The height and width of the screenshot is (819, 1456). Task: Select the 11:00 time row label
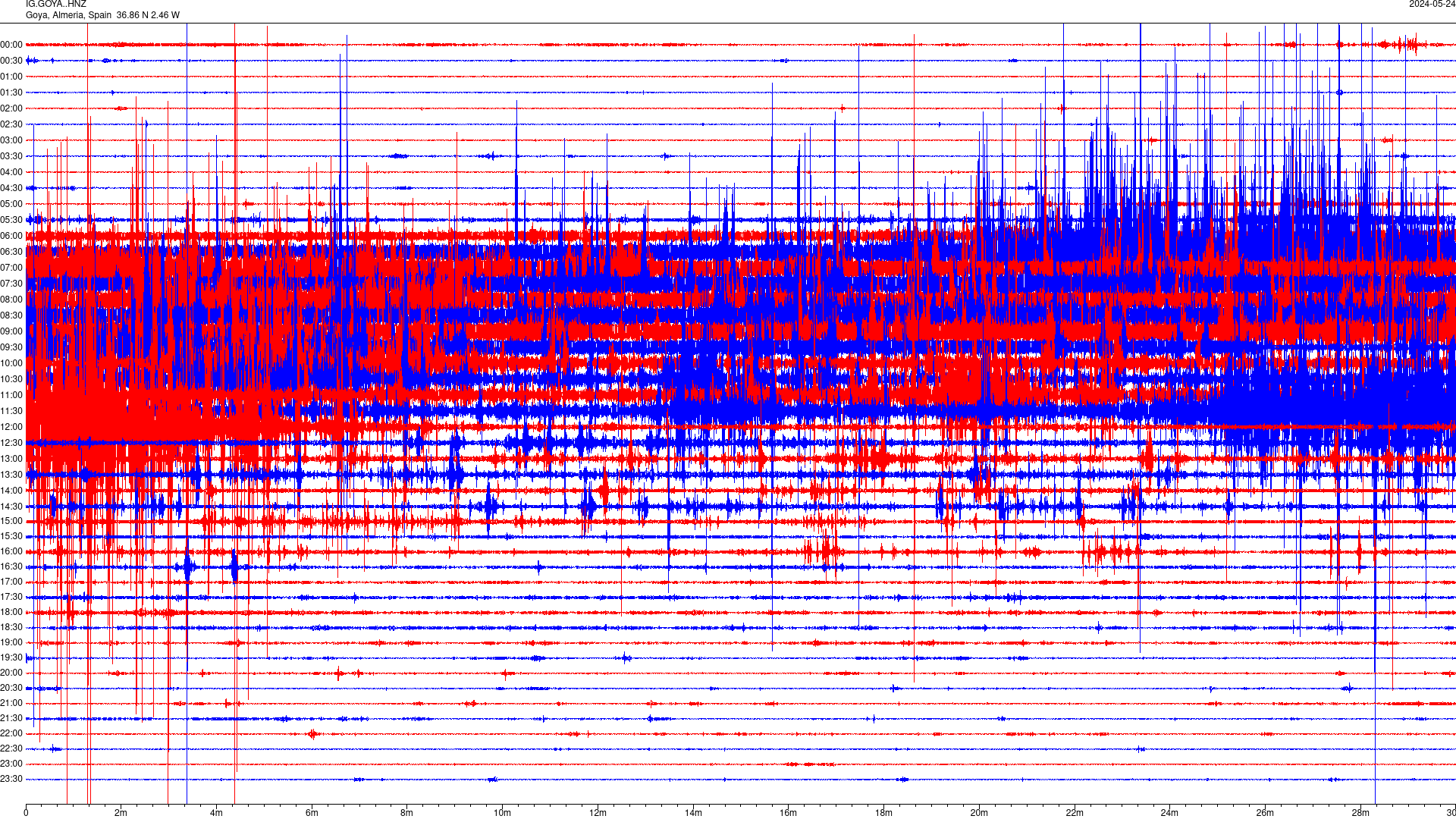(x=11, y=395)
